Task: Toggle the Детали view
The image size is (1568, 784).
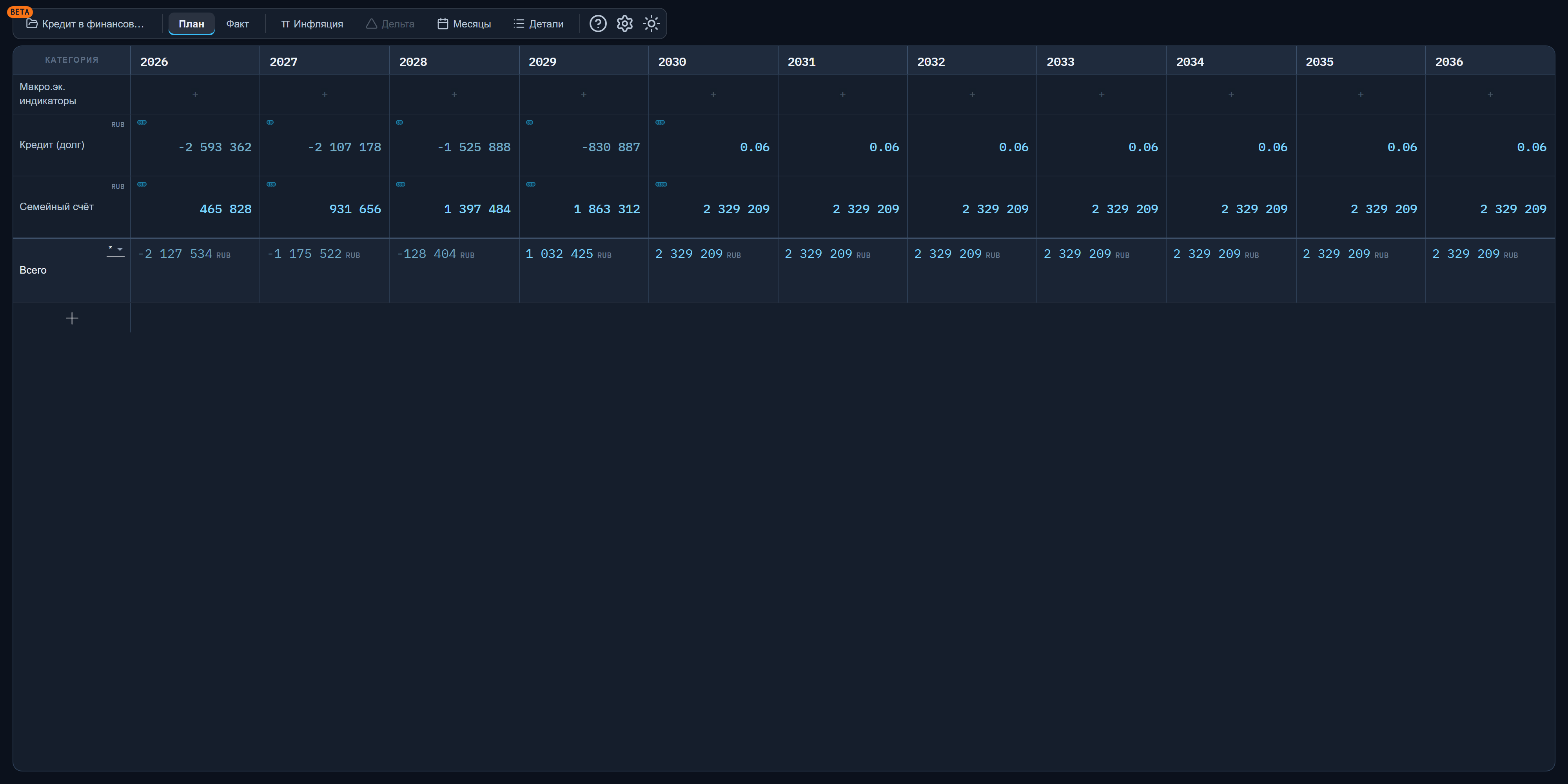Action: 539,24
